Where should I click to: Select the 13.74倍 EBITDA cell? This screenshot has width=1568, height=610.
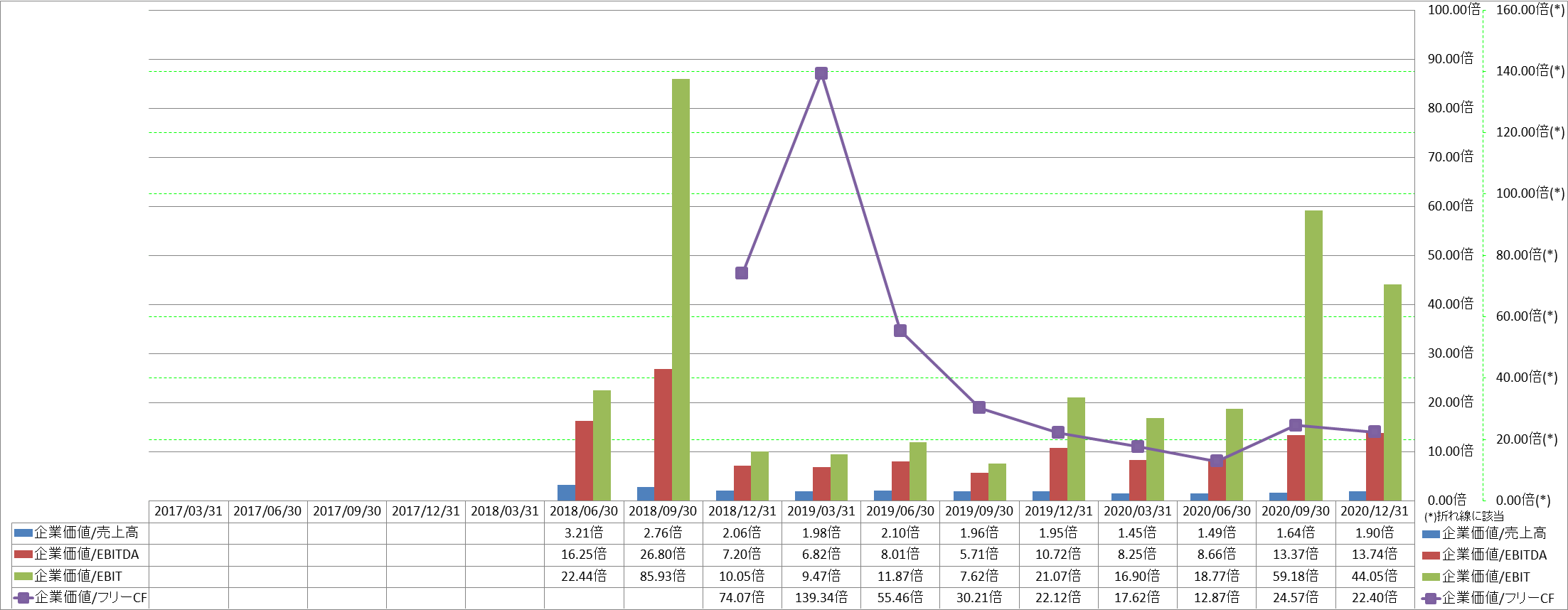1375,555
